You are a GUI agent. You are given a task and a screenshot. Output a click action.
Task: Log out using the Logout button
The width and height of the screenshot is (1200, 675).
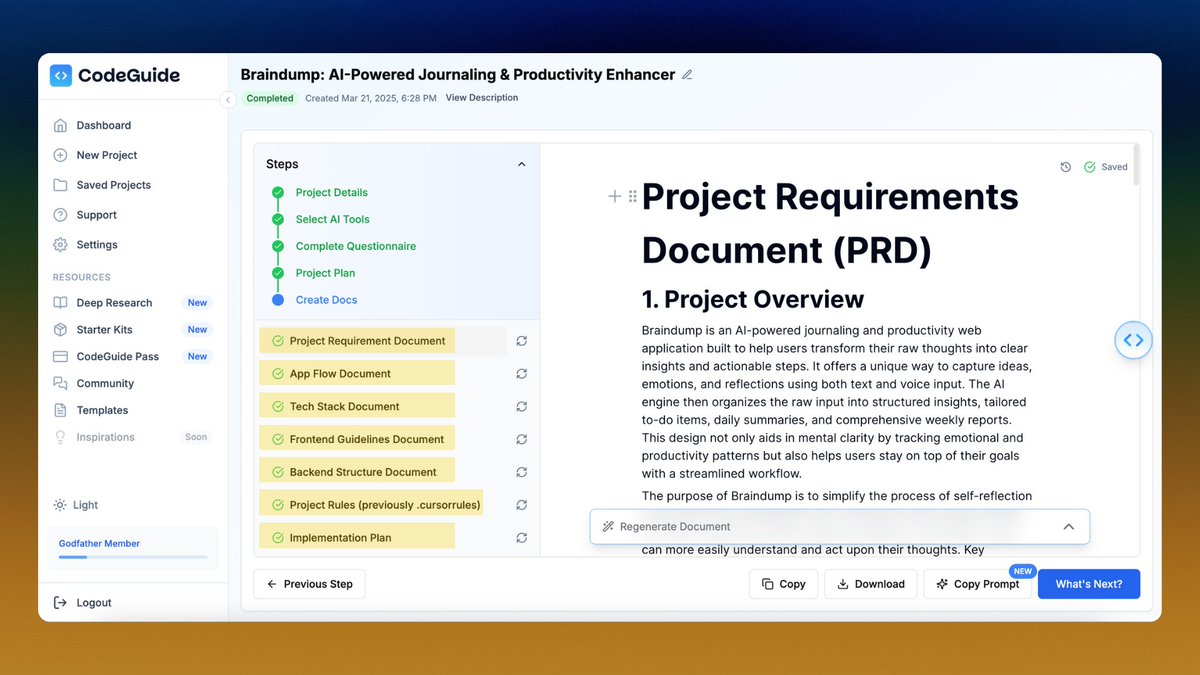point(83,603)
